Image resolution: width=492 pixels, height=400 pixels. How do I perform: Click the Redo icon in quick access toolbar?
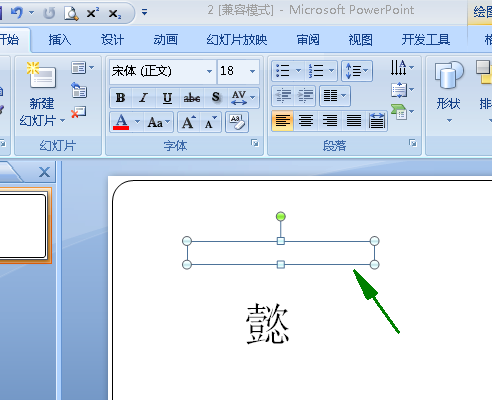click(49, 13)
